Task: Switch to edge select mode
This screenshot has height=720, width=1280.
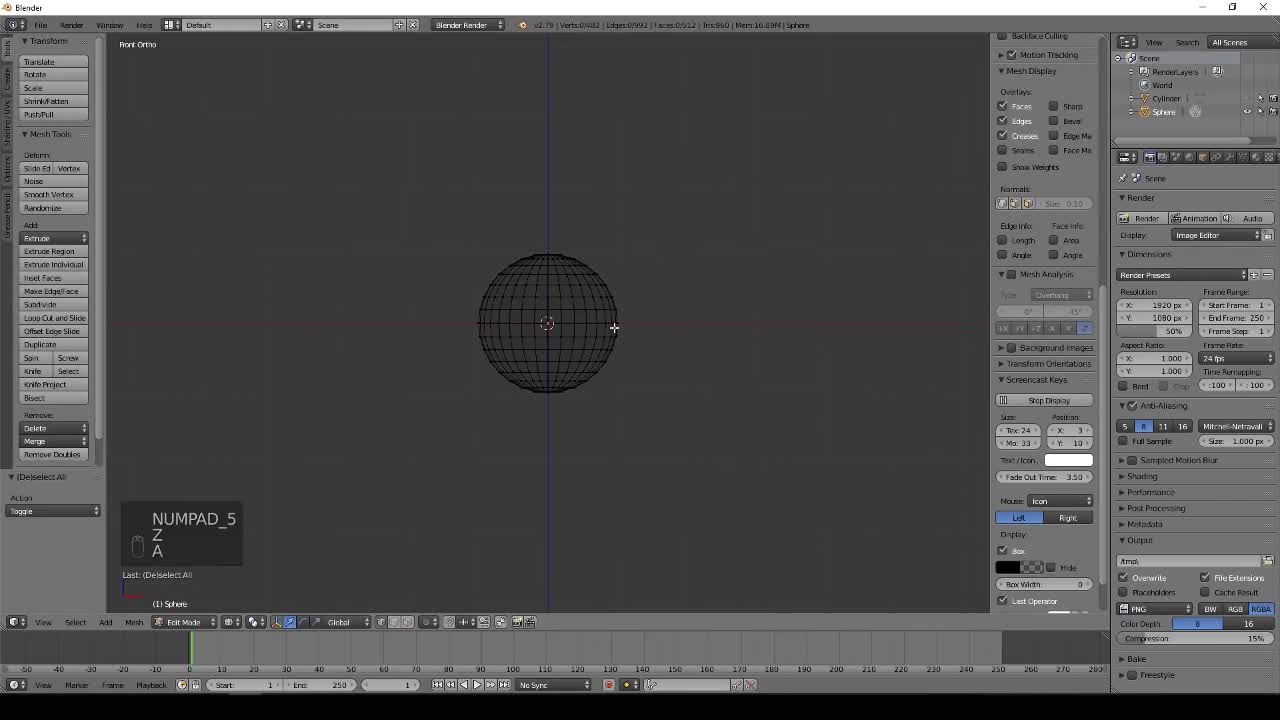Action: click(x=394, y=622)
